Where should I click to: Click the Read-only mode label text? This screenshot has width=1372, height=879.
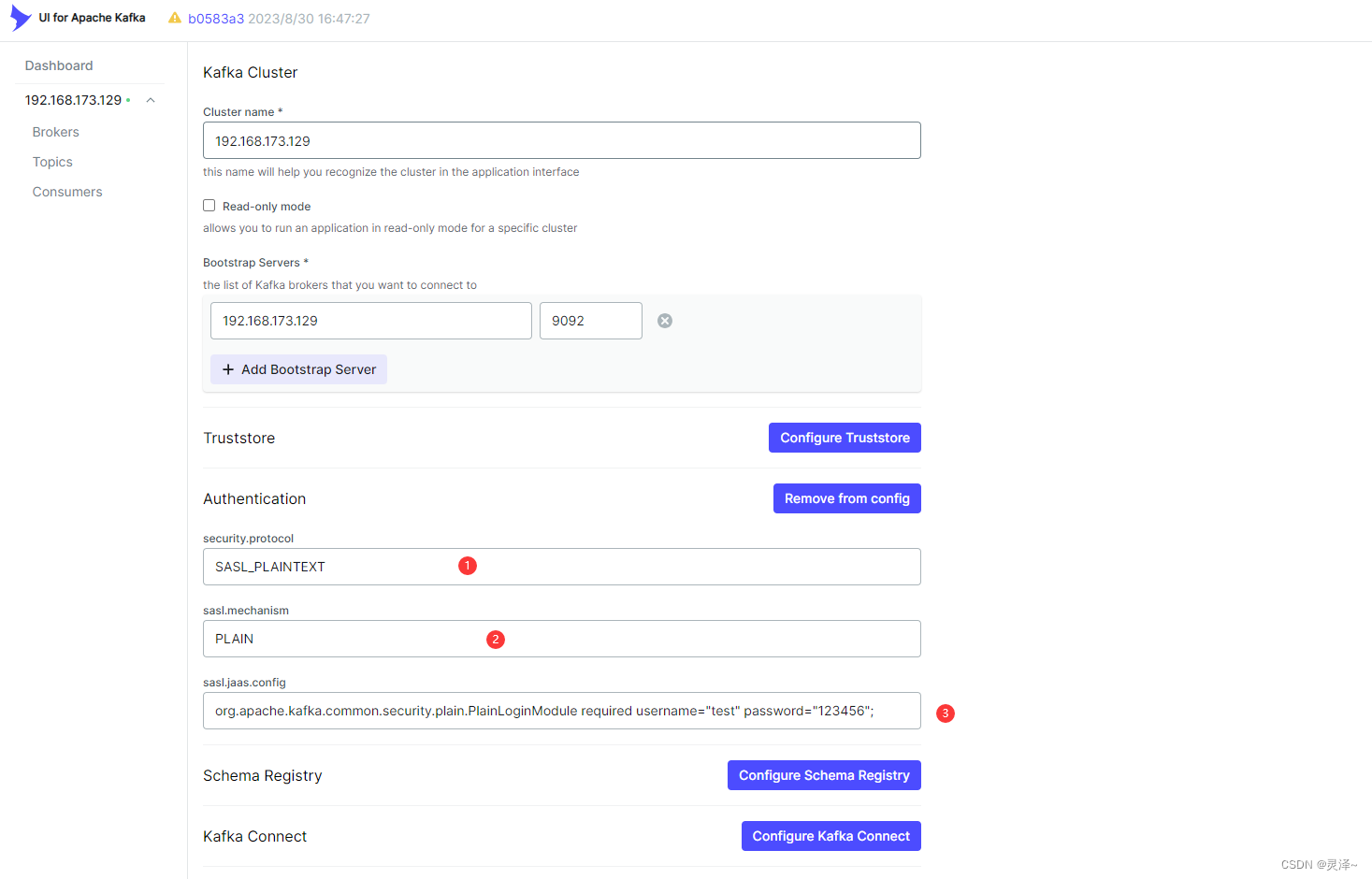point(267,207)
